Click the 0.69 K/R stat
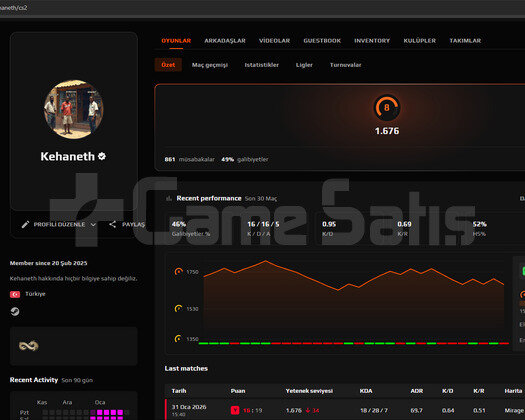 [x=404, y=229]
